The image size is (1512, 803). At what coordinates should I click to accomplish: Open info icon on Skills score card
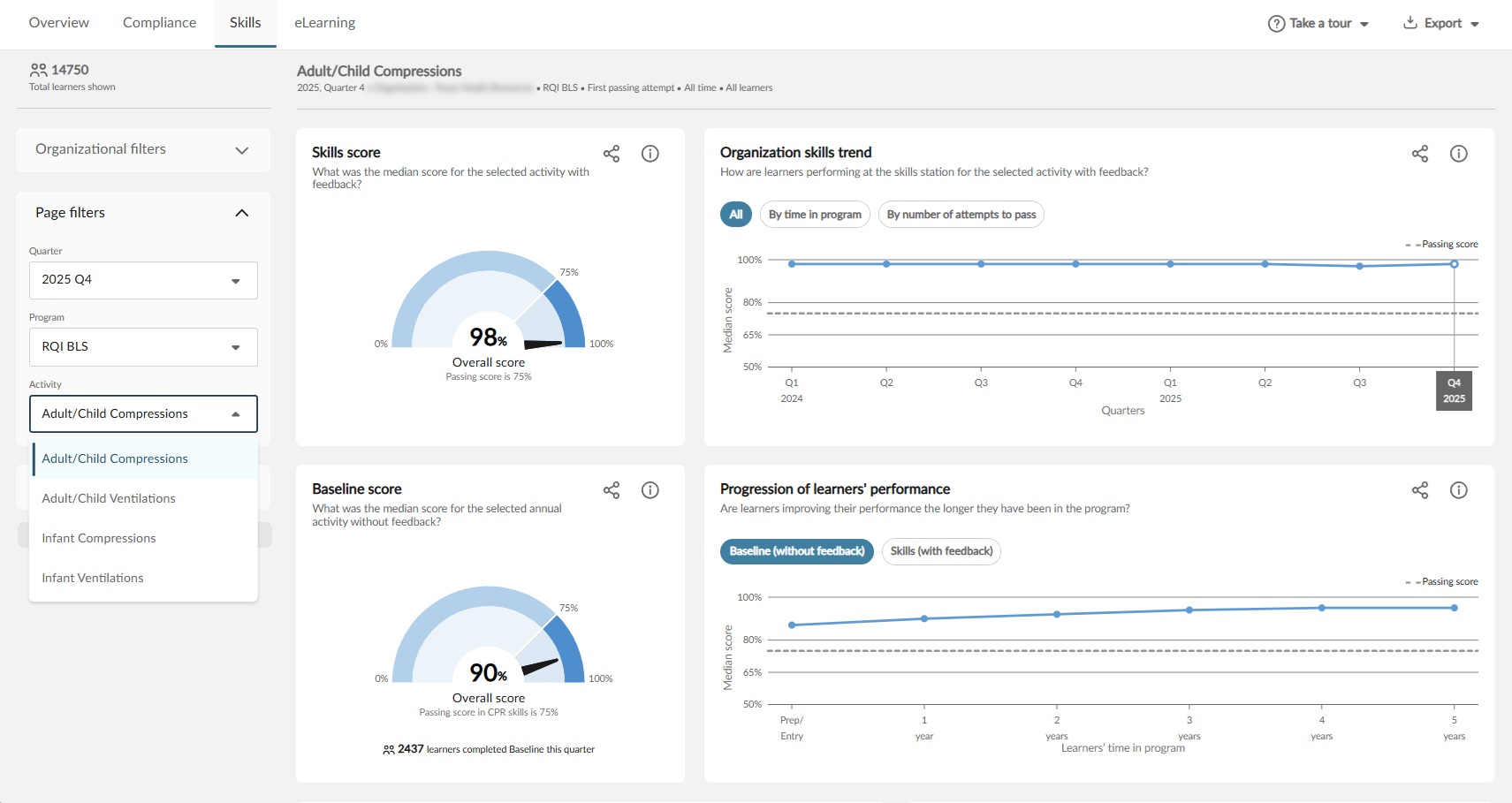[x=650, y=154]
